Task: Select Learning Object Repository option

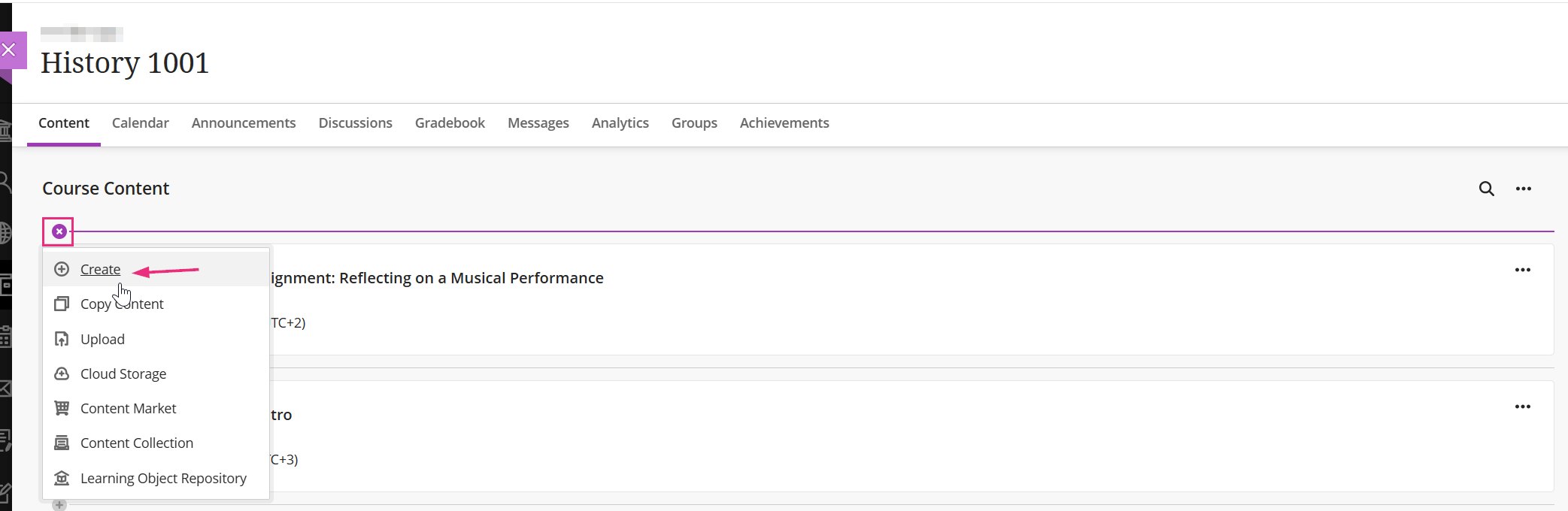Action: point(156,478)
